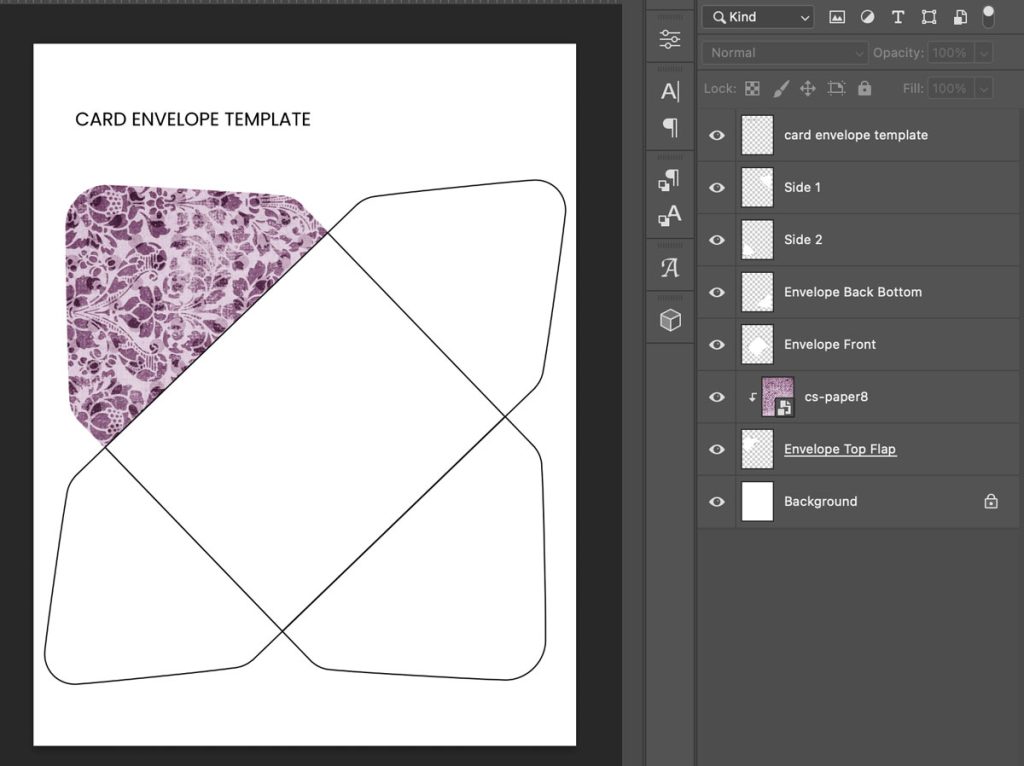1024x766 pixels.
Task: Click the Side 1 layer thumbnail
Action: 758,187
